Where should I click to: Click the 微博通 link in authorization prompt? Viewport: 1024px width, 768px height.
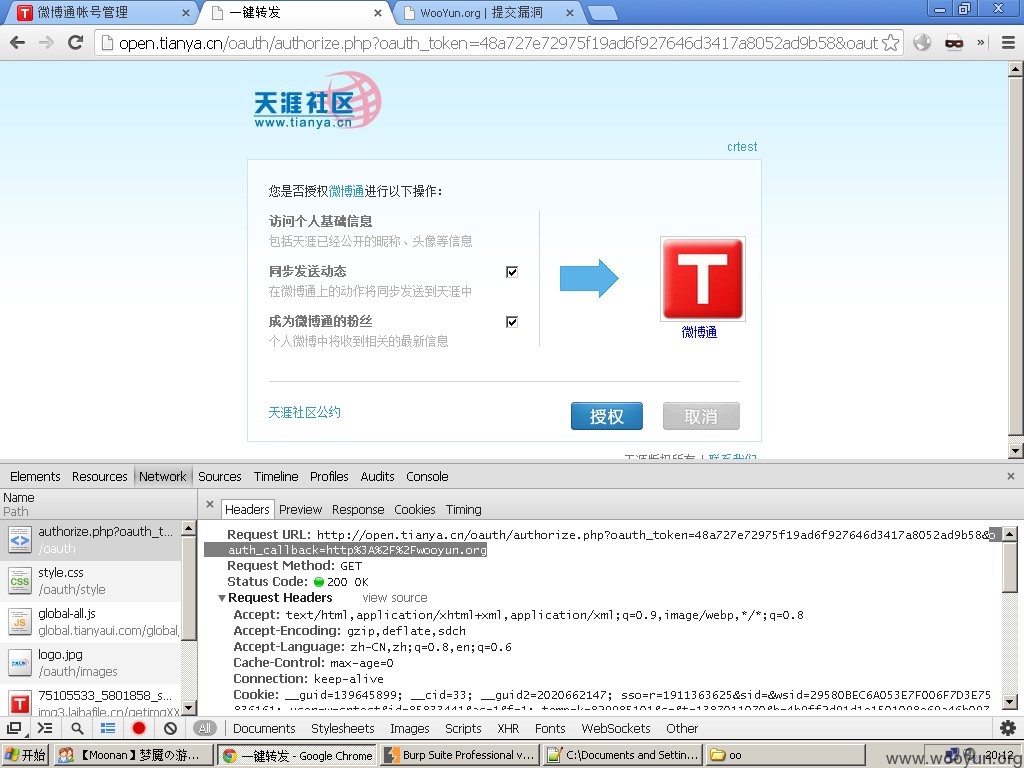pyautogui.click(x=346, y=191)
